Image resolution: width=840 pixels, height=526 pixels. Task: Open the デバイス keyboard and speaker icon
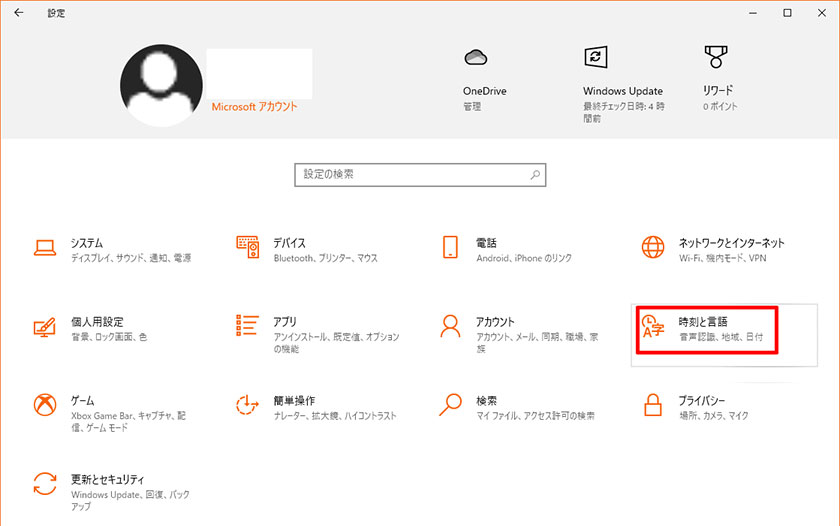[248, 247]
